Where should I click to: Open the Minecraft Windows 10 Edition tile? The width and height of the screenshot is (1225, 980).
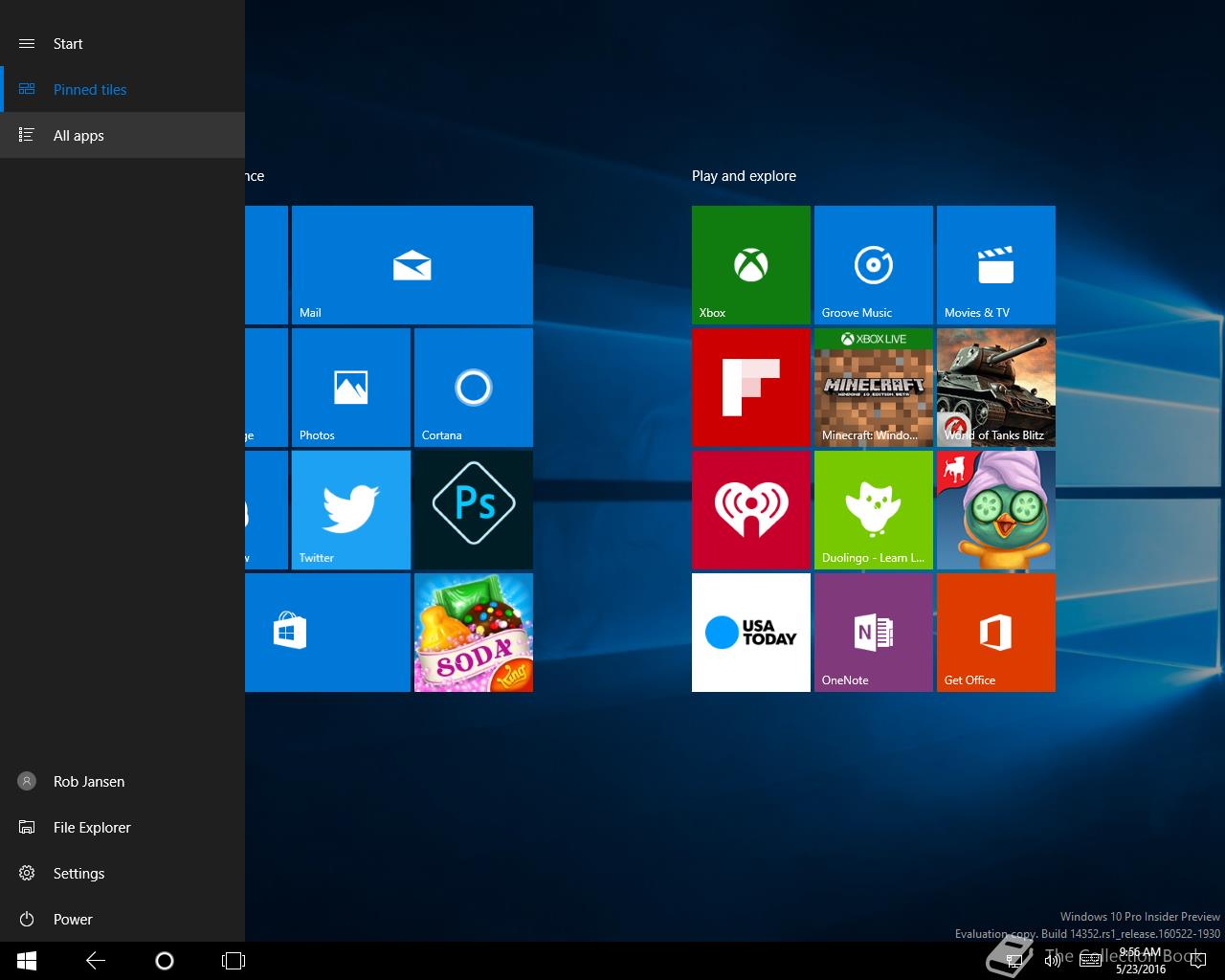(x=873, y=388)
